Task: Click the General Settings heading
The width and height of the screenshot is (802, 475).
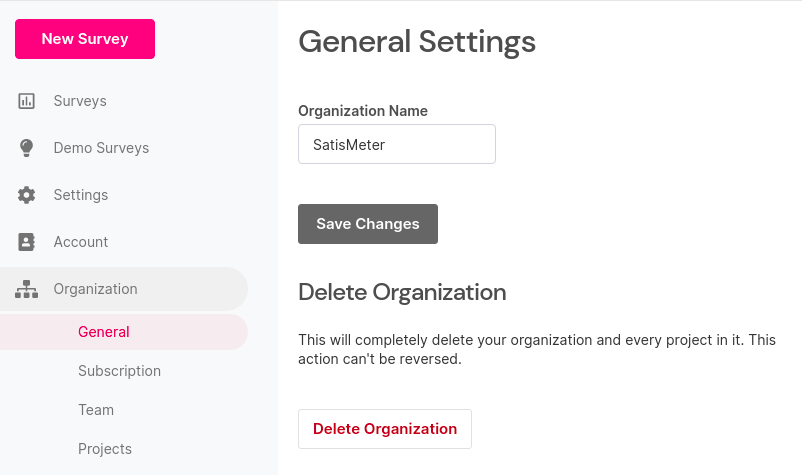Action: click(x=417, y=42)
